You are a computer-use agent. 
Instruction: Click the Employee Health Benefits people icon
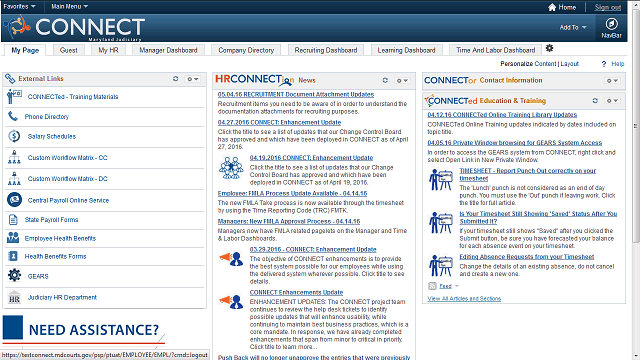[13, 238]
